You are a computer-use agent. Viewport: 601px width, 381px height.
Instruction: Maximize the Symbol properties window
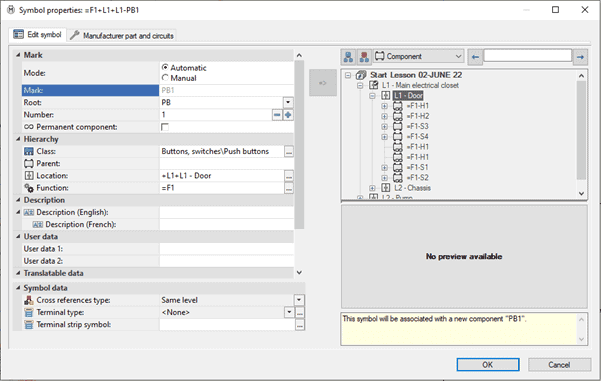point(555,10)
